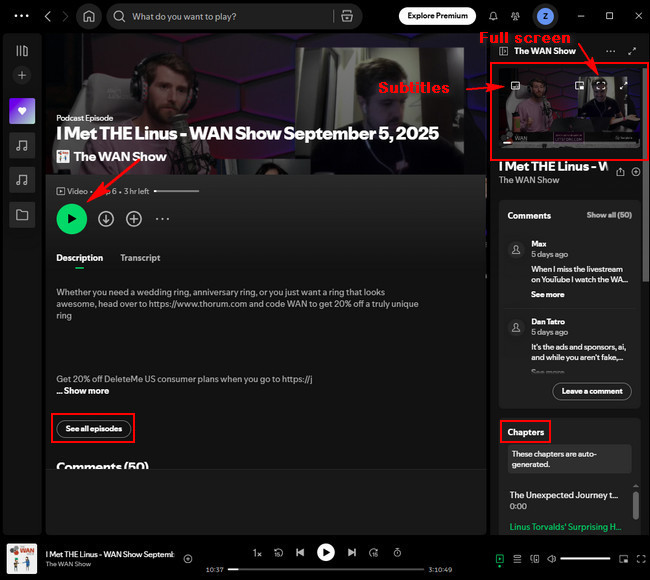The height and width of the screenshot is (580, 650).
Task: Toggle the Now Playing view button
Action: (x=500, y=558)
